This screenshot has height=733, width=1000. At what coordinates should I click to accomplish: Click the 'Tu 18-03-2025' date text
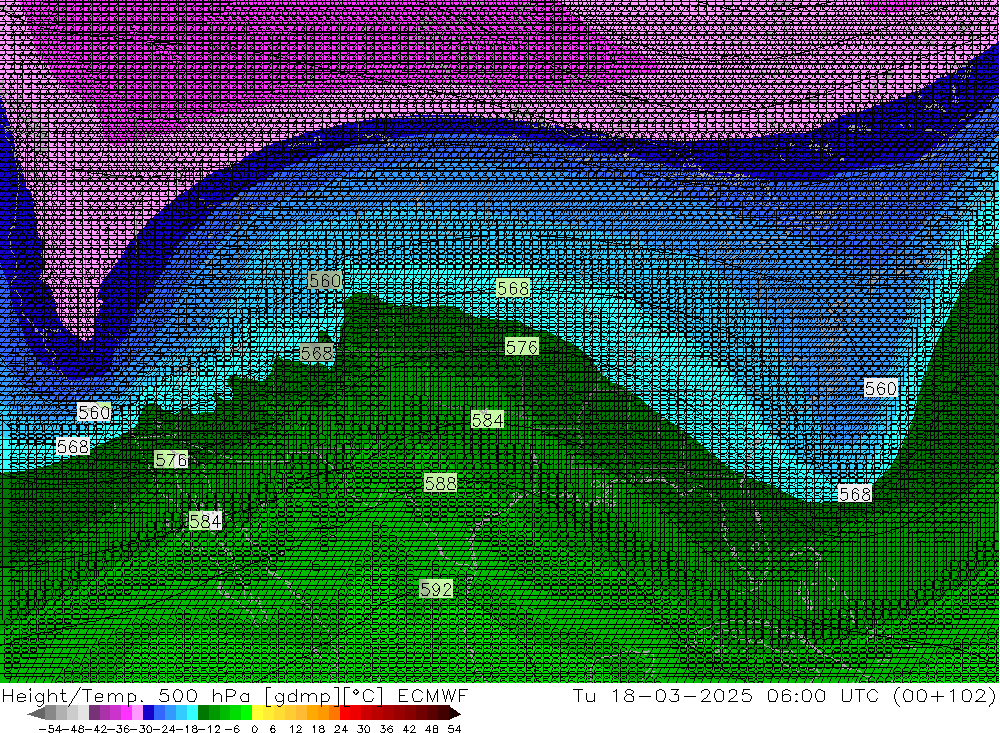(663, 695)
